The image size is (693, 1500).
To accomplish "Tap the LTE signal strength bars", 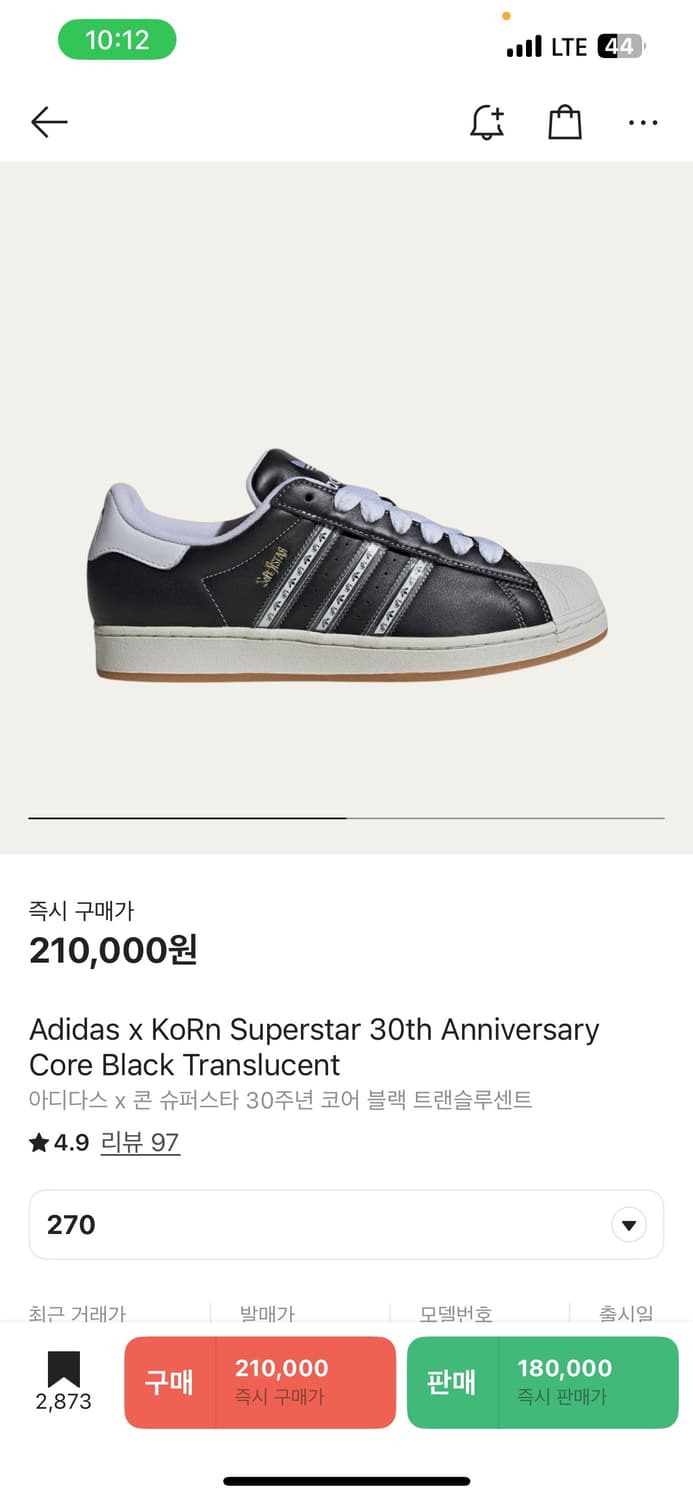I will click(524, 46).
